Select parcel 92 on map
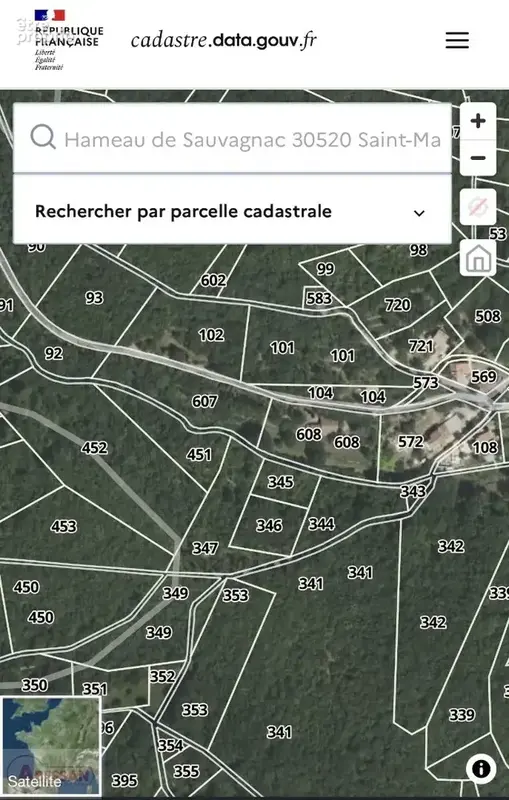Viewport: 509px width, 800px height. click(54, 353)
